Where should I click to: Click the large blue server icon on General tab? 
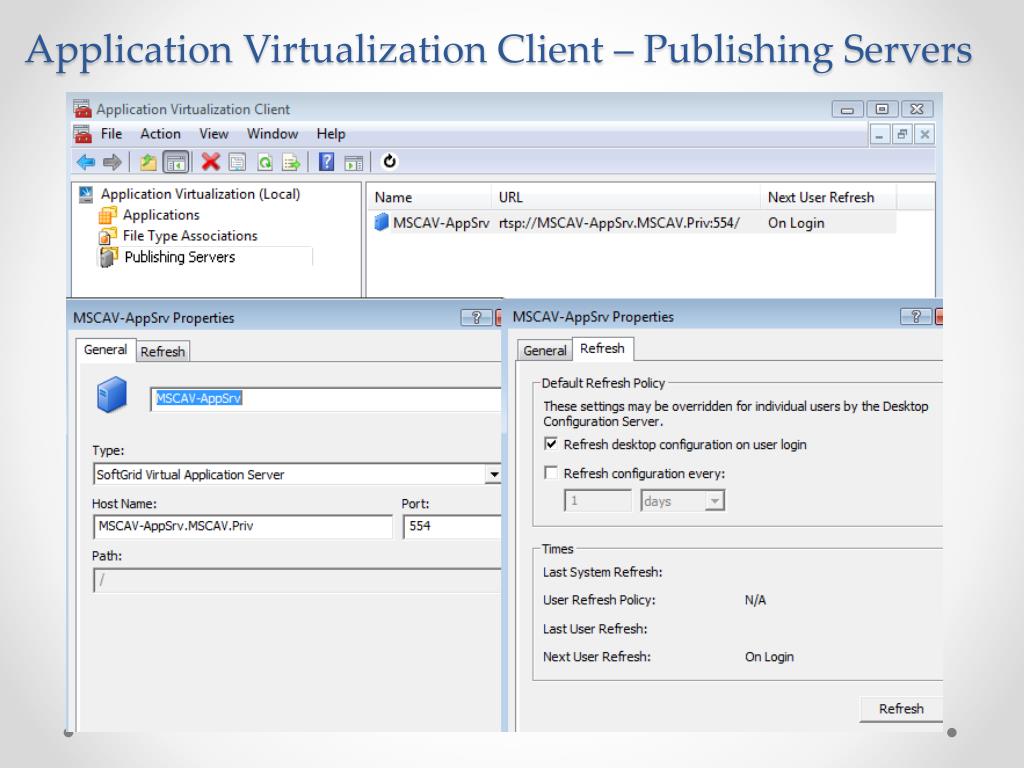[112, 394]
